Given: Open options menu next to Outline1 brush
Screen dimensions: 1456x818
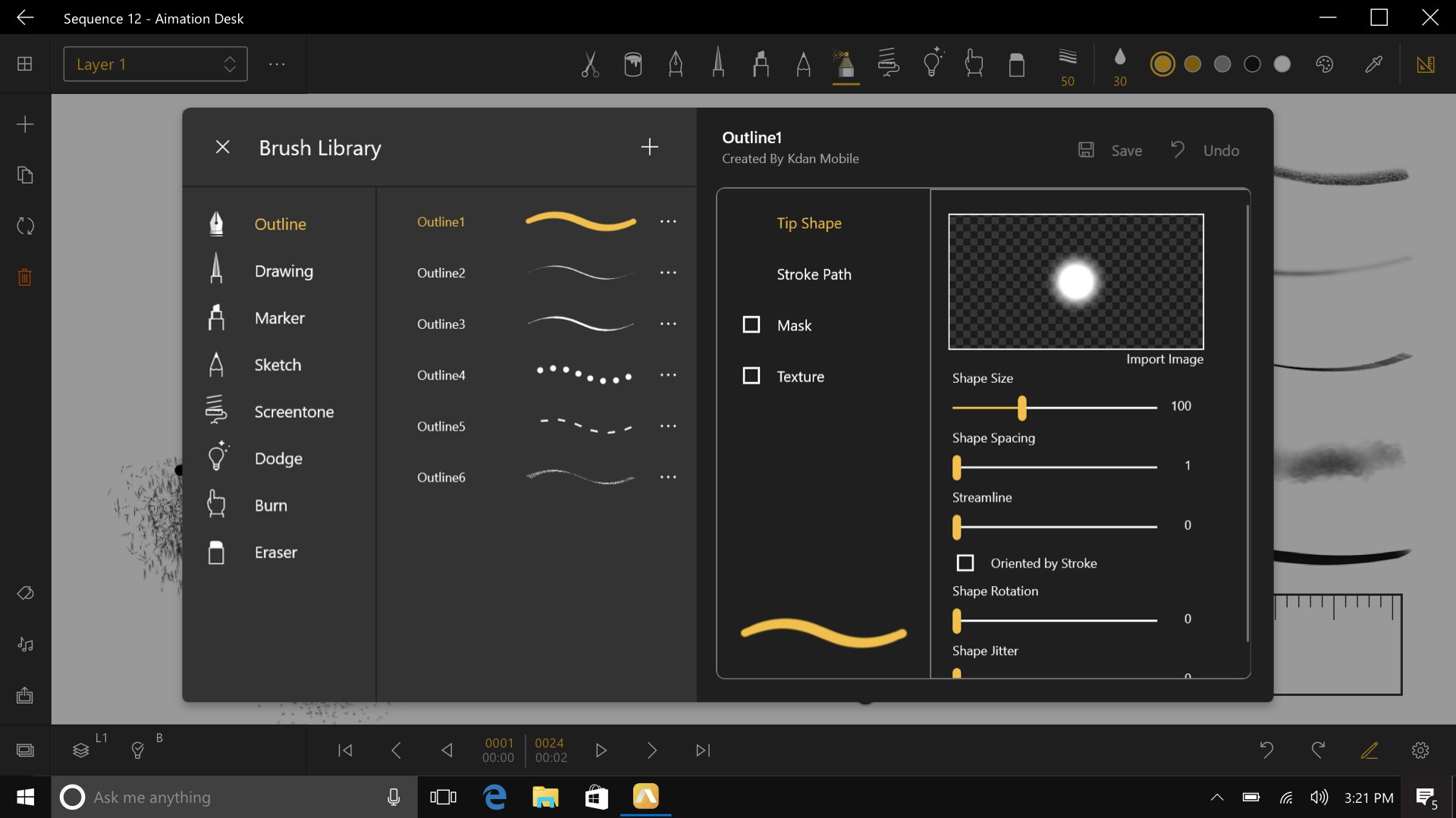Looking at the screenshot, I should (668, 221).
